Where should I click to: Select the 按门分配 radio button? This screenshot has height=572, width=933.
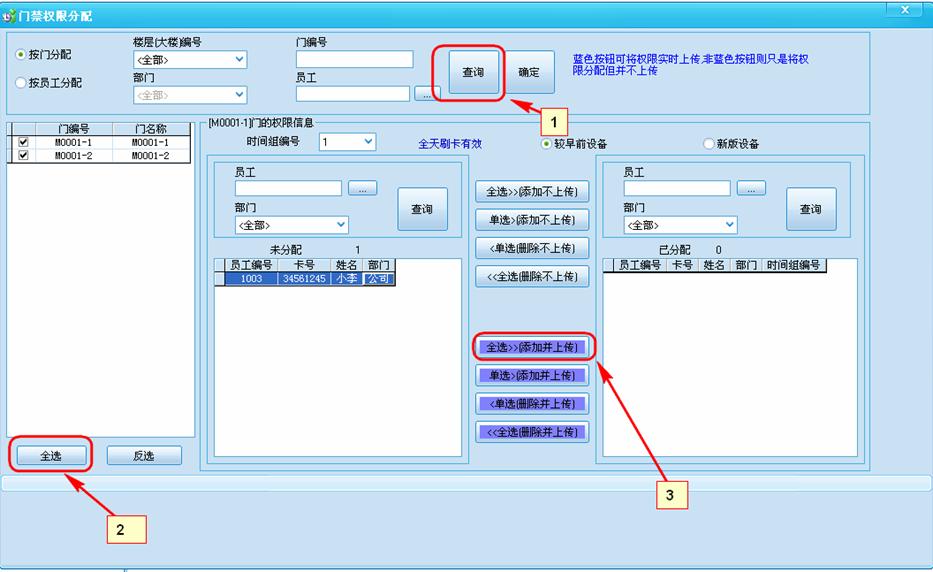[21, 54]
